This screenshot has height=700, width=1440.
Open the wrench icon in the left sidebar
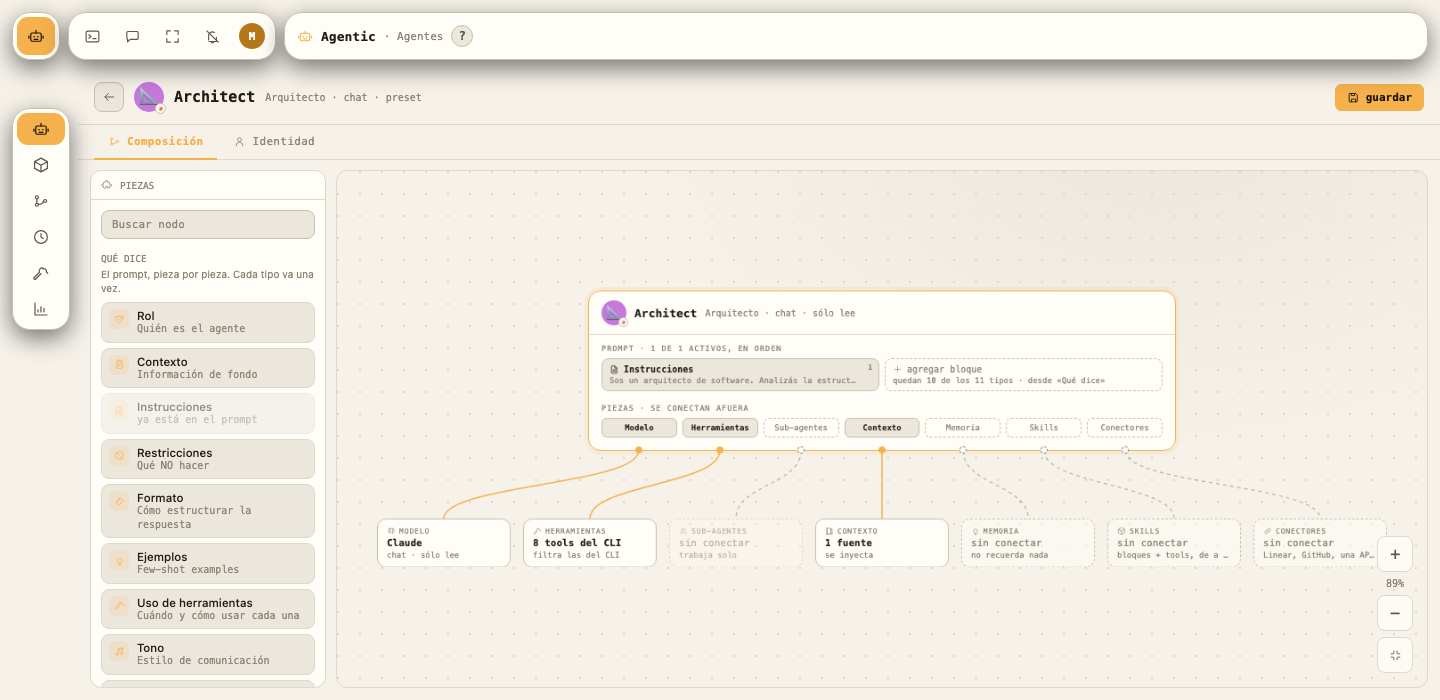point(41,273)
